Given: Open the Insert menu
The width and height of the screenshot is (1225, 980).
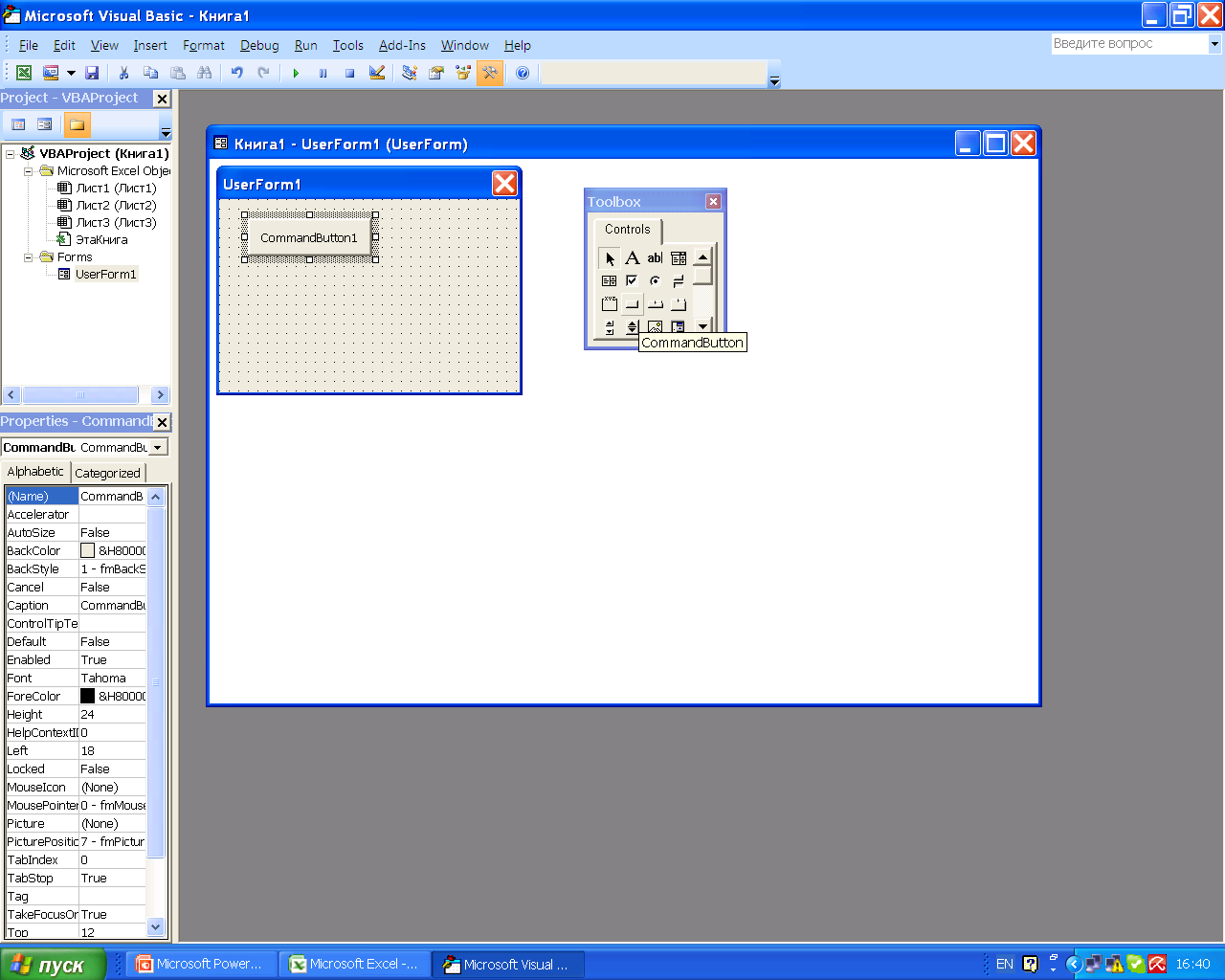Looking at the screenshot, I should click(150, 45).
